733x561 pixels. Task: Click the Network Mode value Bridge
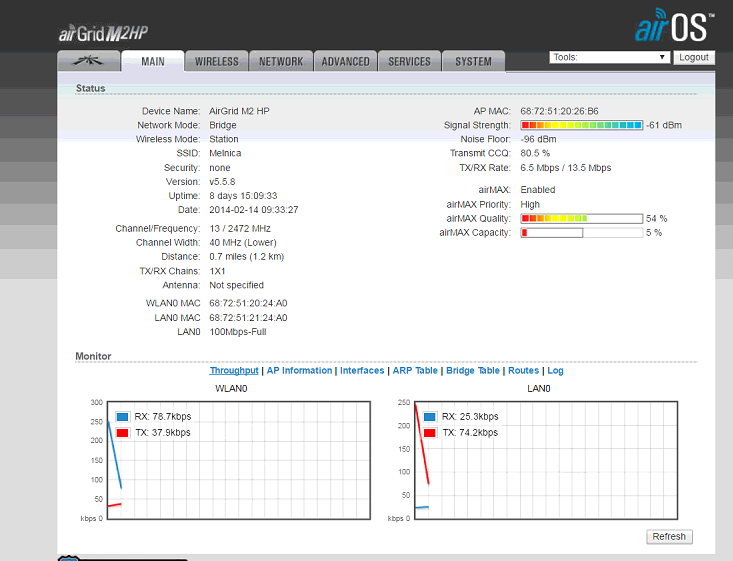tap(223, 125)
